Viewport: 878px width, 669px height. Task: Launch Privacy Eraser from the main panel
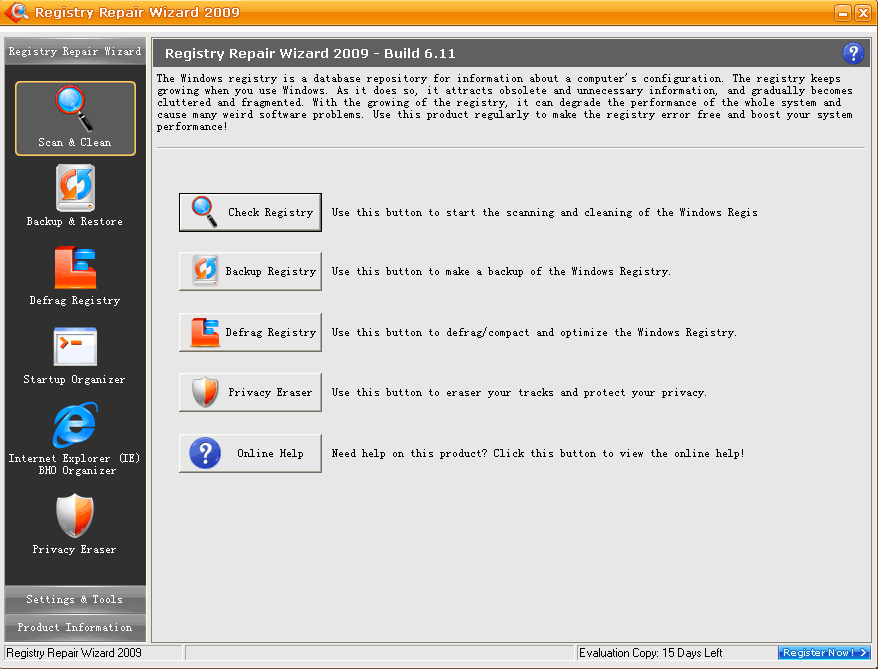250,392
